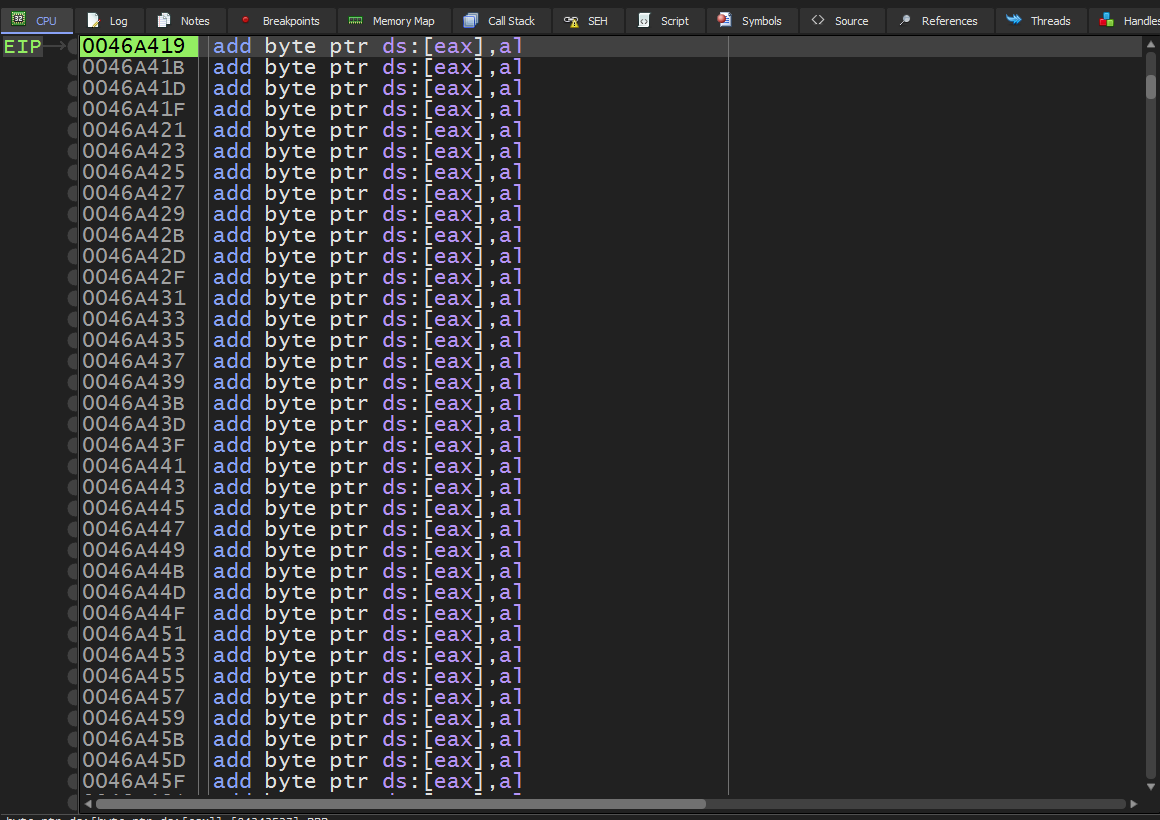The width and height of the screenshot is (1160, 820).
Task: Open the Symbols tab icon
Action: (724, 20)
